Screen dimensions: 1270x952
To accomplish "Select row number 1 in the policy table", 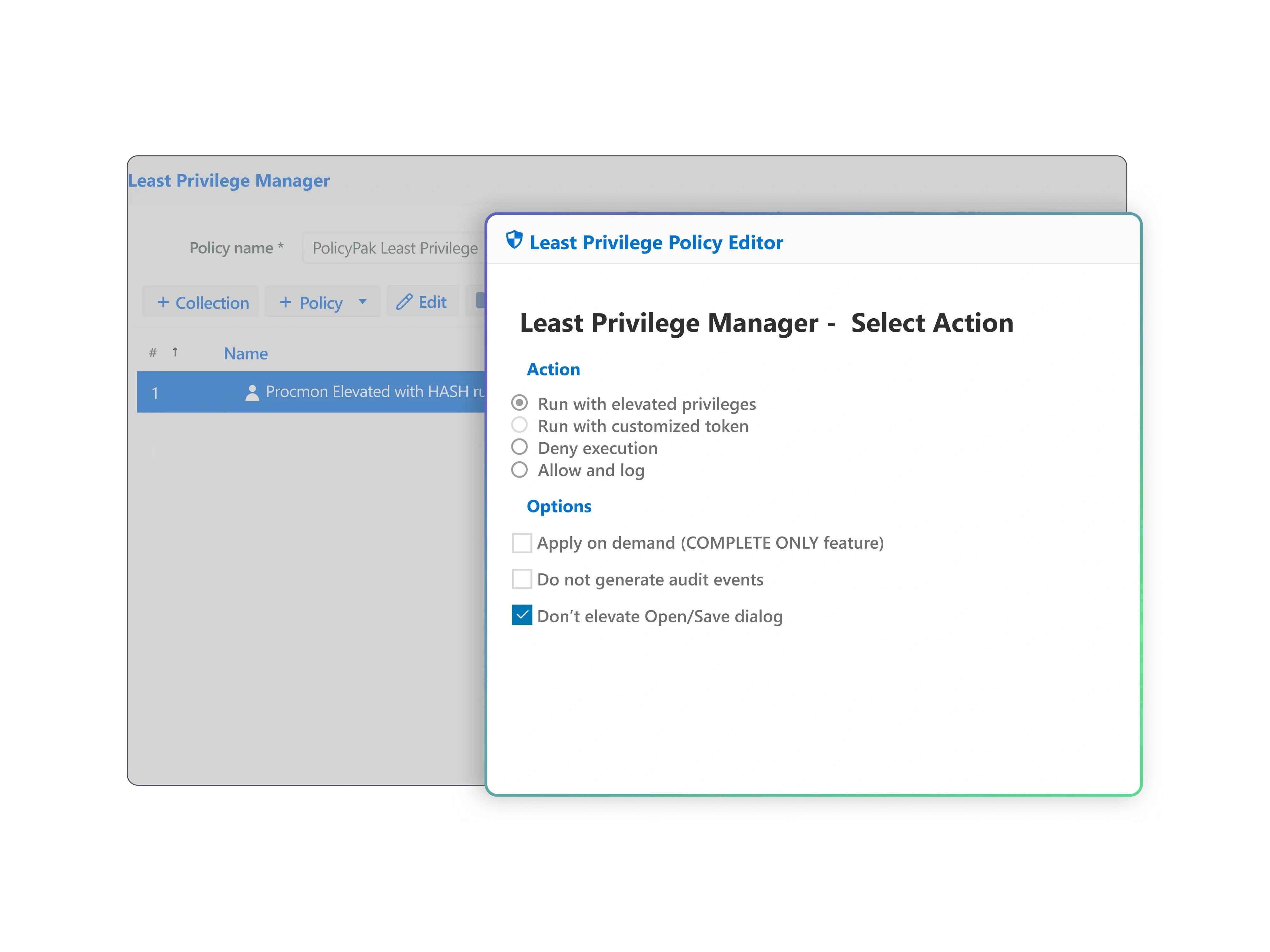I will 155,393.
